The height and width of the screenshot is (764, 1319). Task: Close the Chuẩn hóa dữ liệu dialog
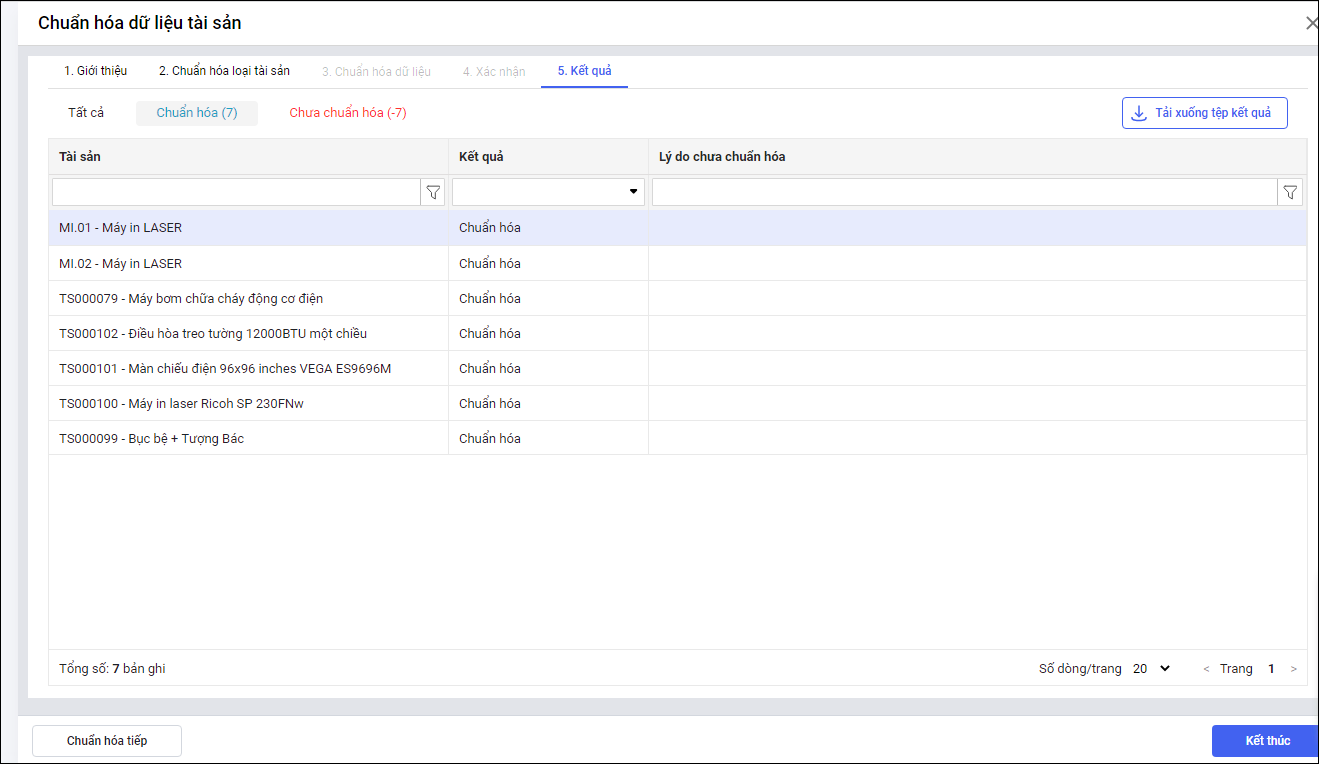pos(1311,23)
